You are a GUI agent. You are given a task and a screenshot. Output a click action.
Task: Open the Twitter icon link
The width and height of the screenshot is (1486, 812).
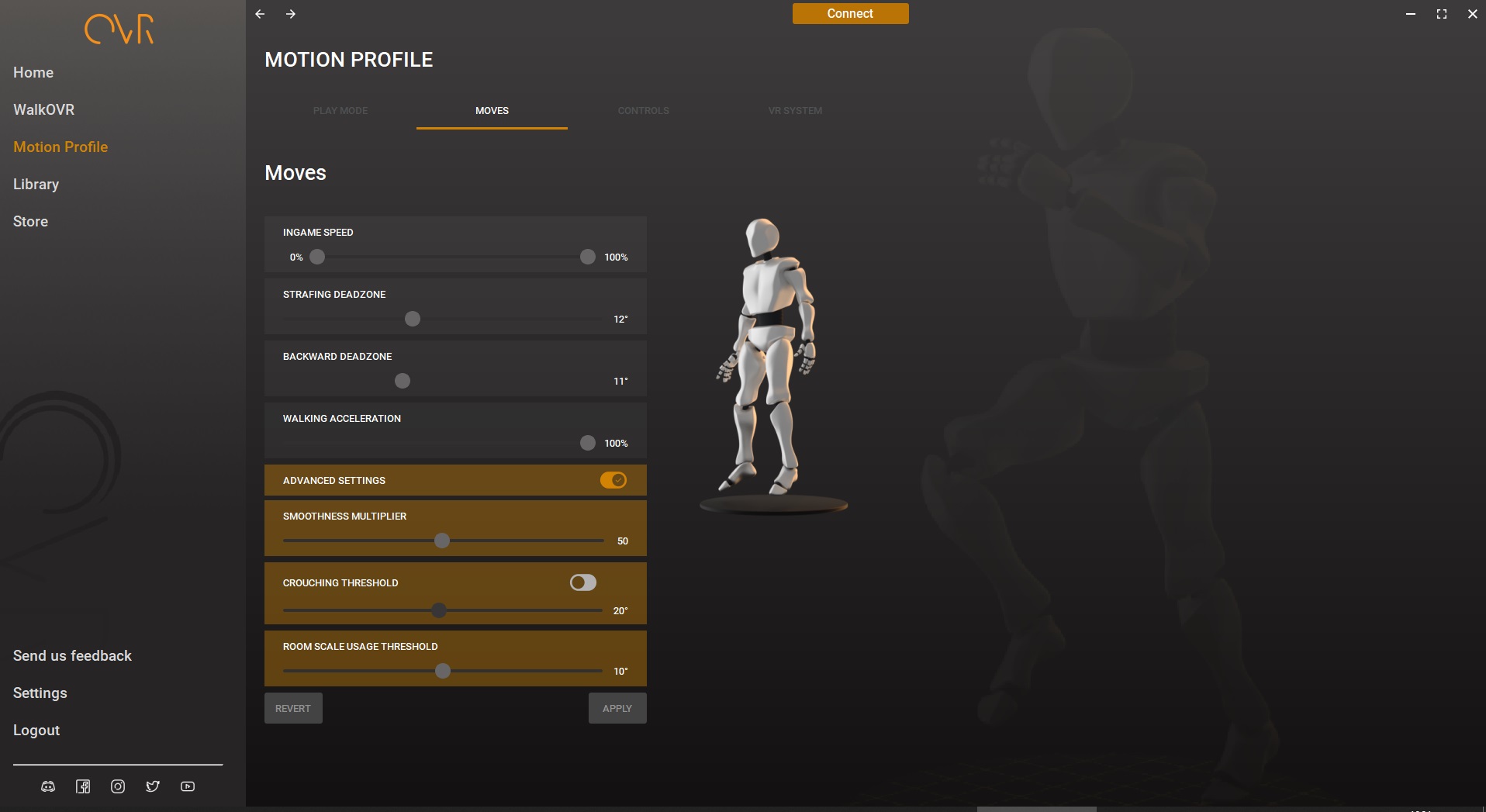pyautogui.click(x=153, y=786)
